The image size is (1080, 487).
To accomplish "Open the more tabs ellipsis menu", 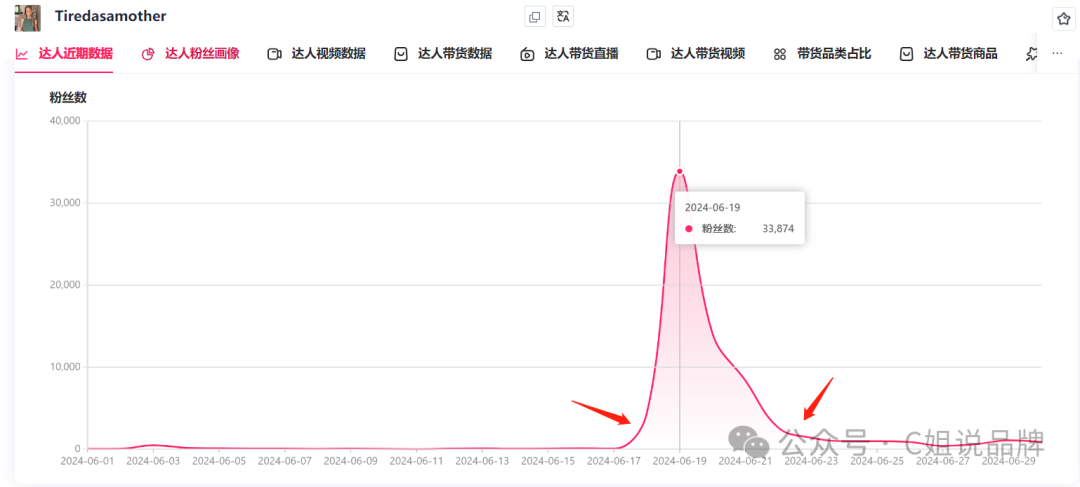I will 1057,54.
